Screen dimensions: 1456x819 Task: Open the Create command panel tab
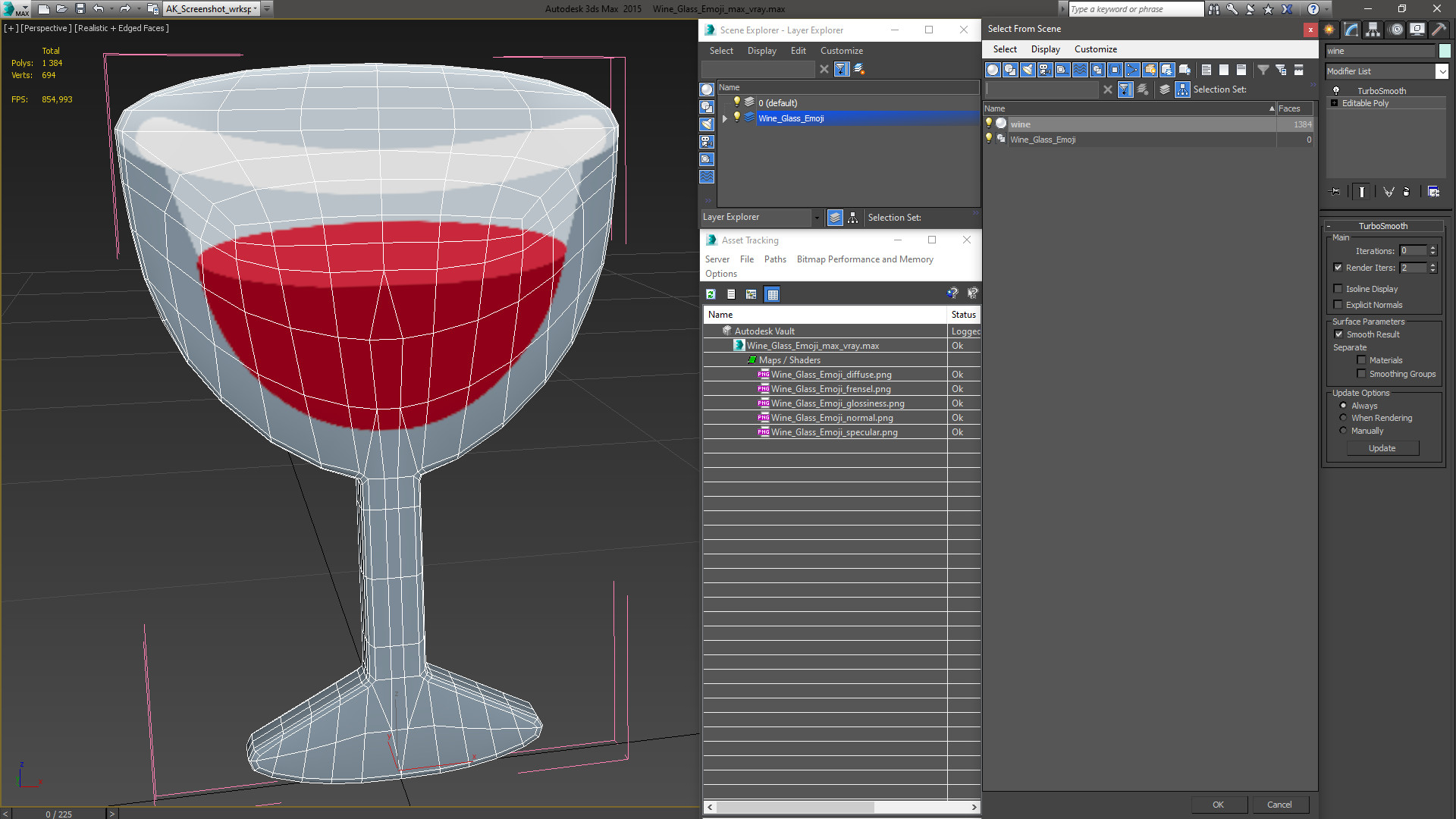coord(1329,30)
